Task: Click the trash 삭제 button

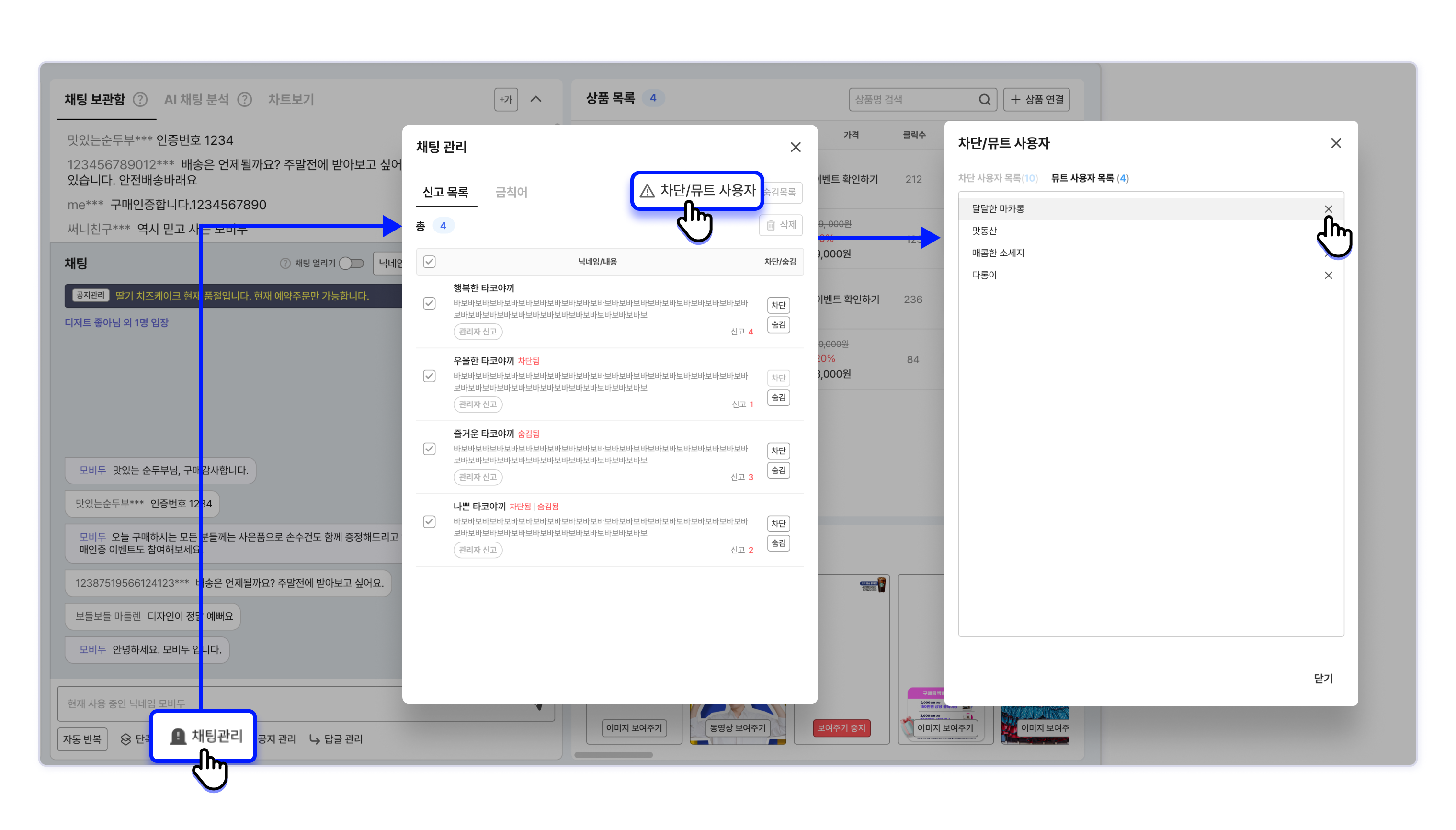Action: click(780, 225)
